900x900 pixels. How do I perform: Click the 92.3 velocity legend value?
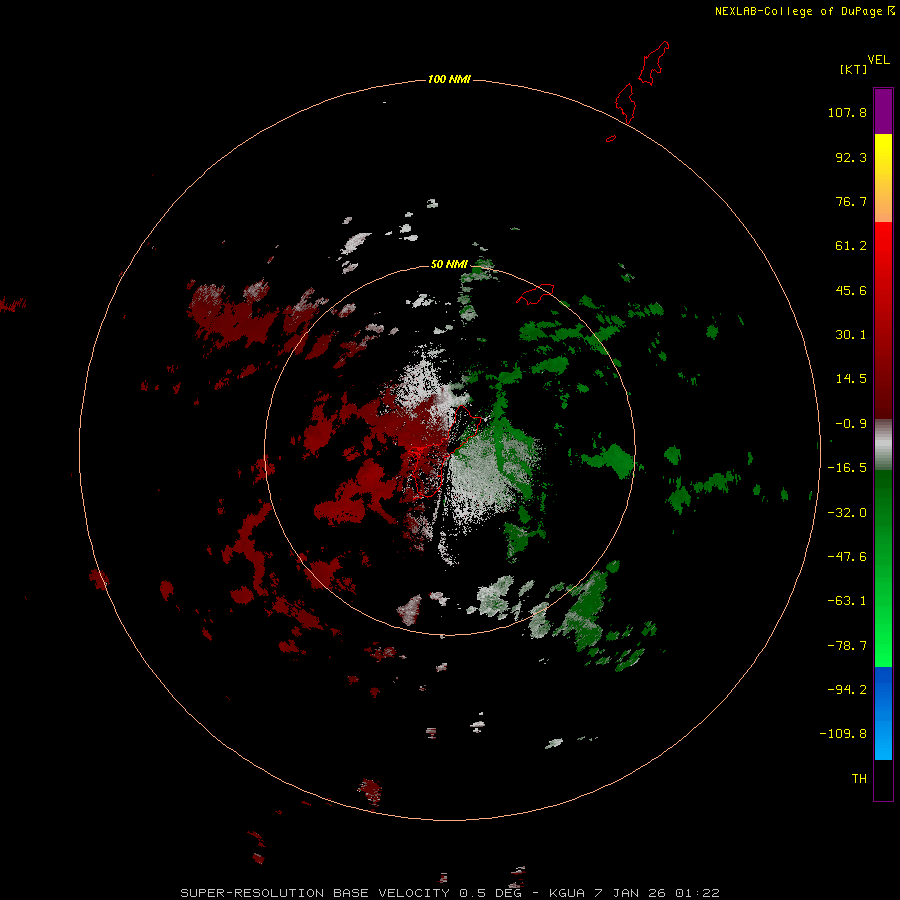(851, 157)
